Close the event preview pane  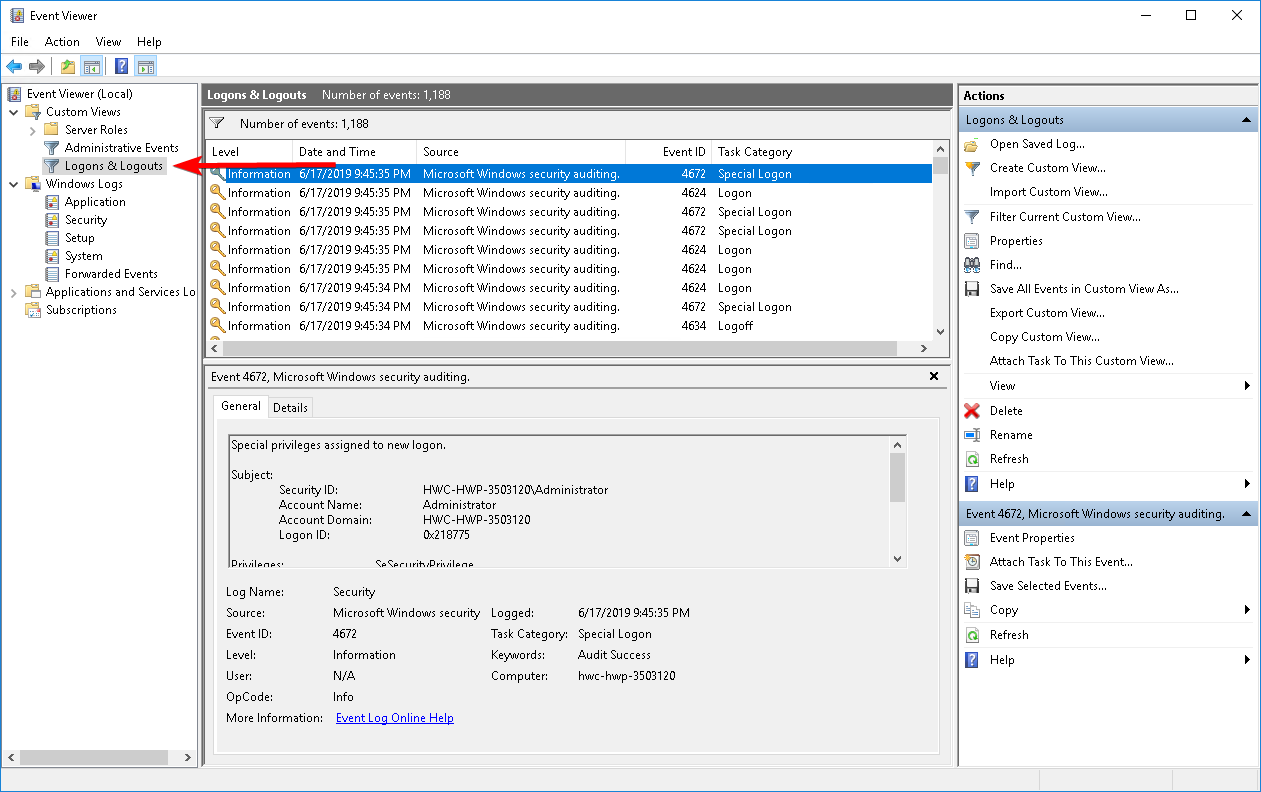934,377
